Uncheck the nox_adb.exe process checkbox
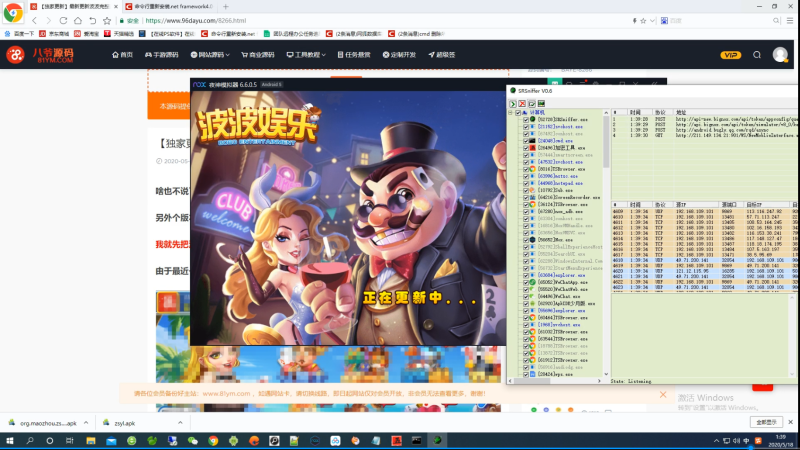Screen dimensions: 800x450 [526, 212]
